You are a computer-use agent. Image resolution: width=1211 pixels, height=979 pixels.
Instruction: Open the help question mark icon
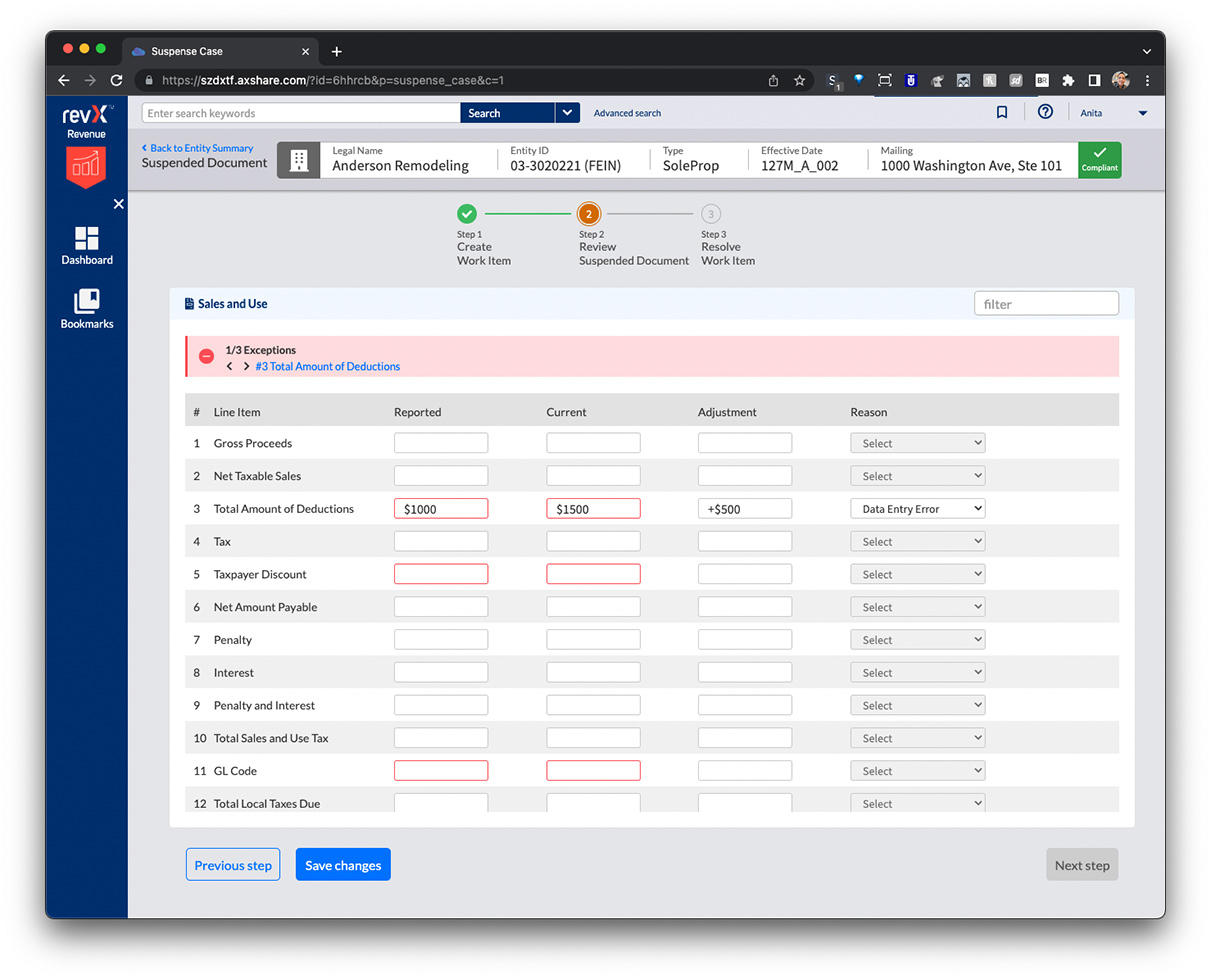click(x=1045, y=112)
